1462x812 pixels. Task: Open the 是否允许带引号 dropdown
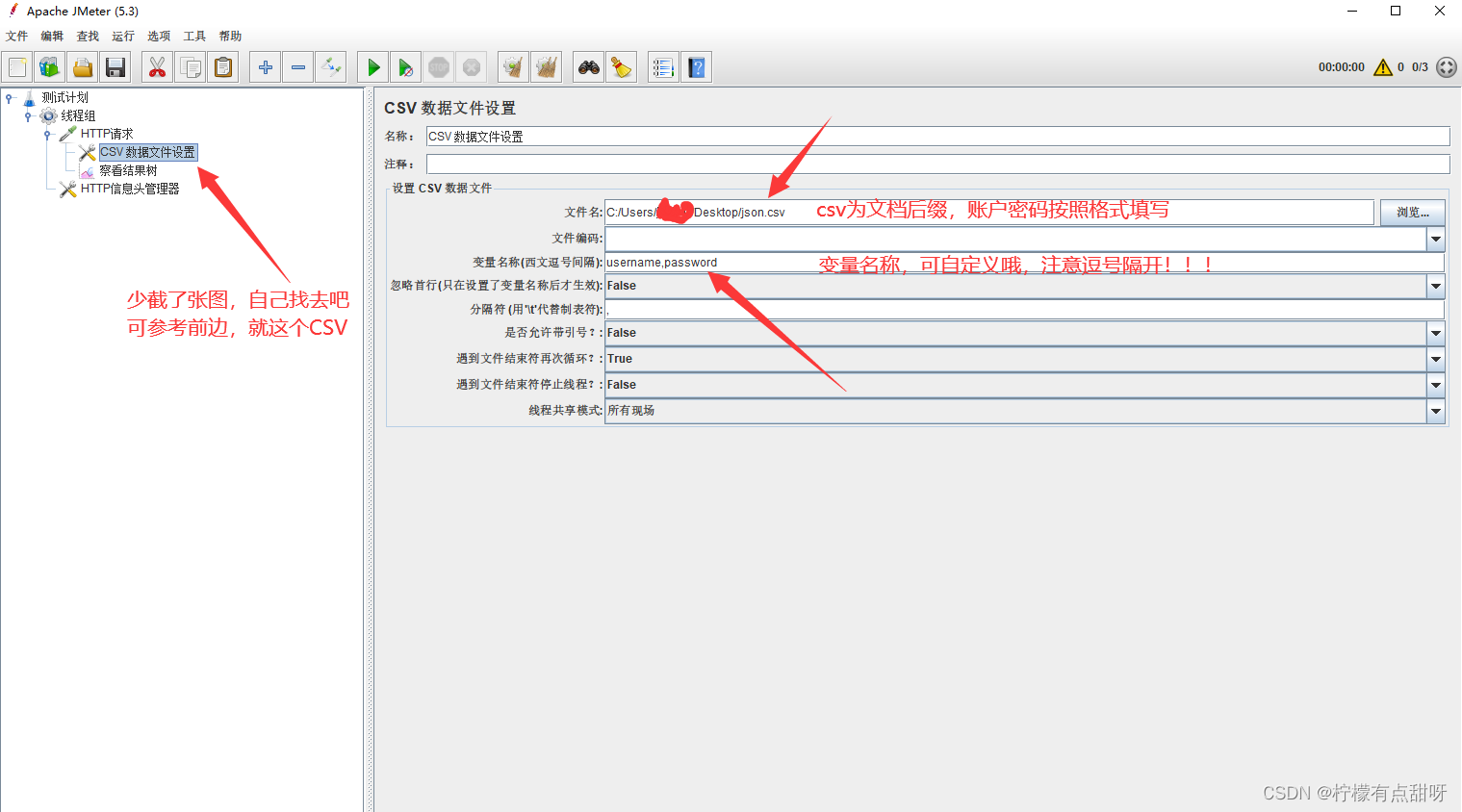click(x=1436, y=333)
